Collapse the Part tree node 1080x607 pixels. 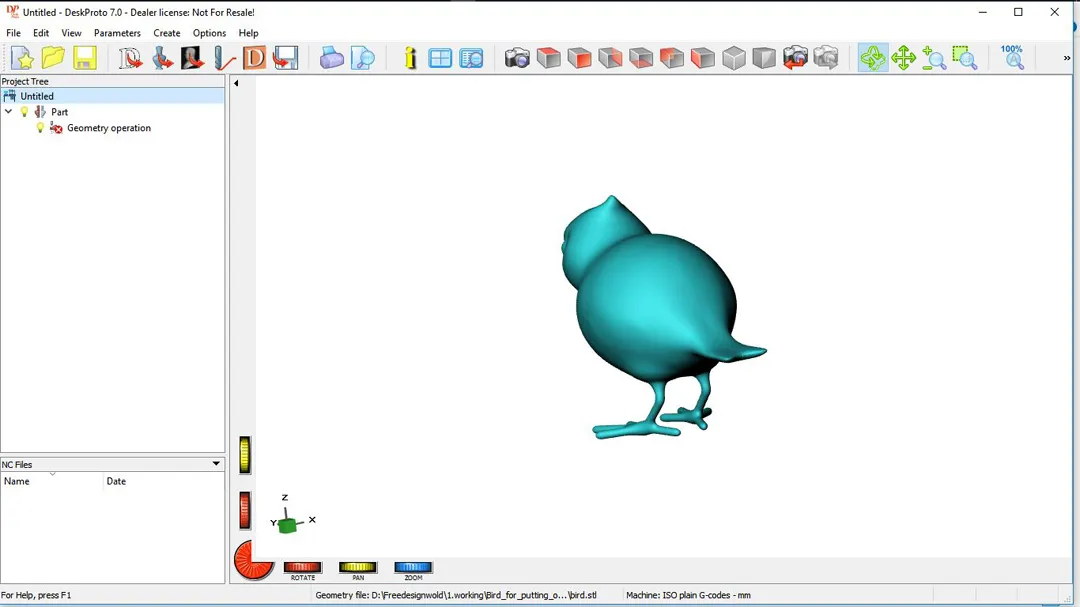tap(9, 112)
